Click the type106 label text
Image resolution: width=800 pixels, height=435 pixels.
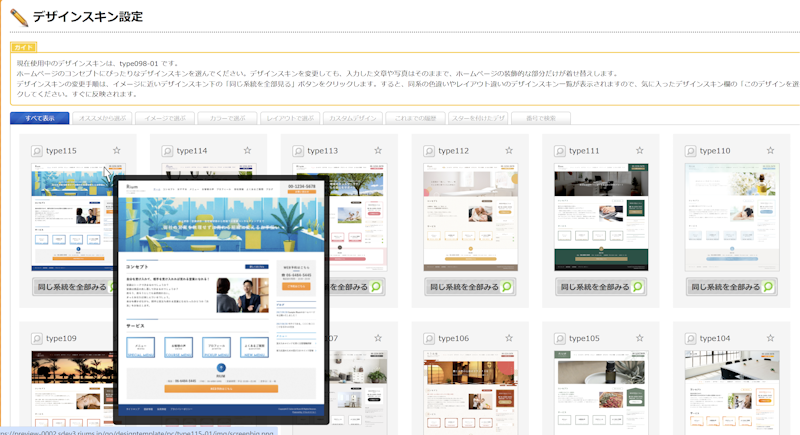coord(454,339)
